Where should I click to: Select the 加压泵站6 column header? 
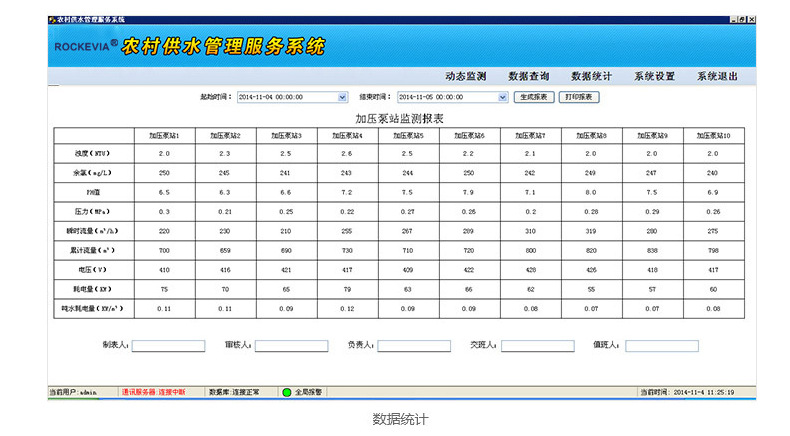pos(469,136)
